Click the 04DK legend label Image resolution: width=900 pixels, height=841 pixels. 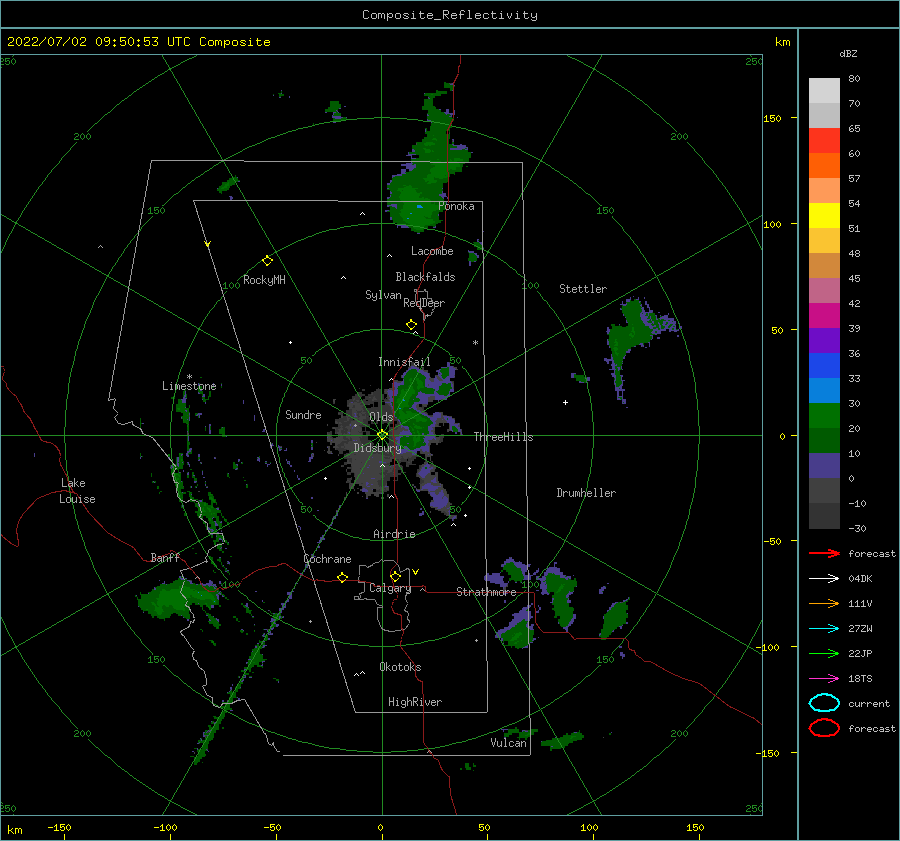pos(860,579)
